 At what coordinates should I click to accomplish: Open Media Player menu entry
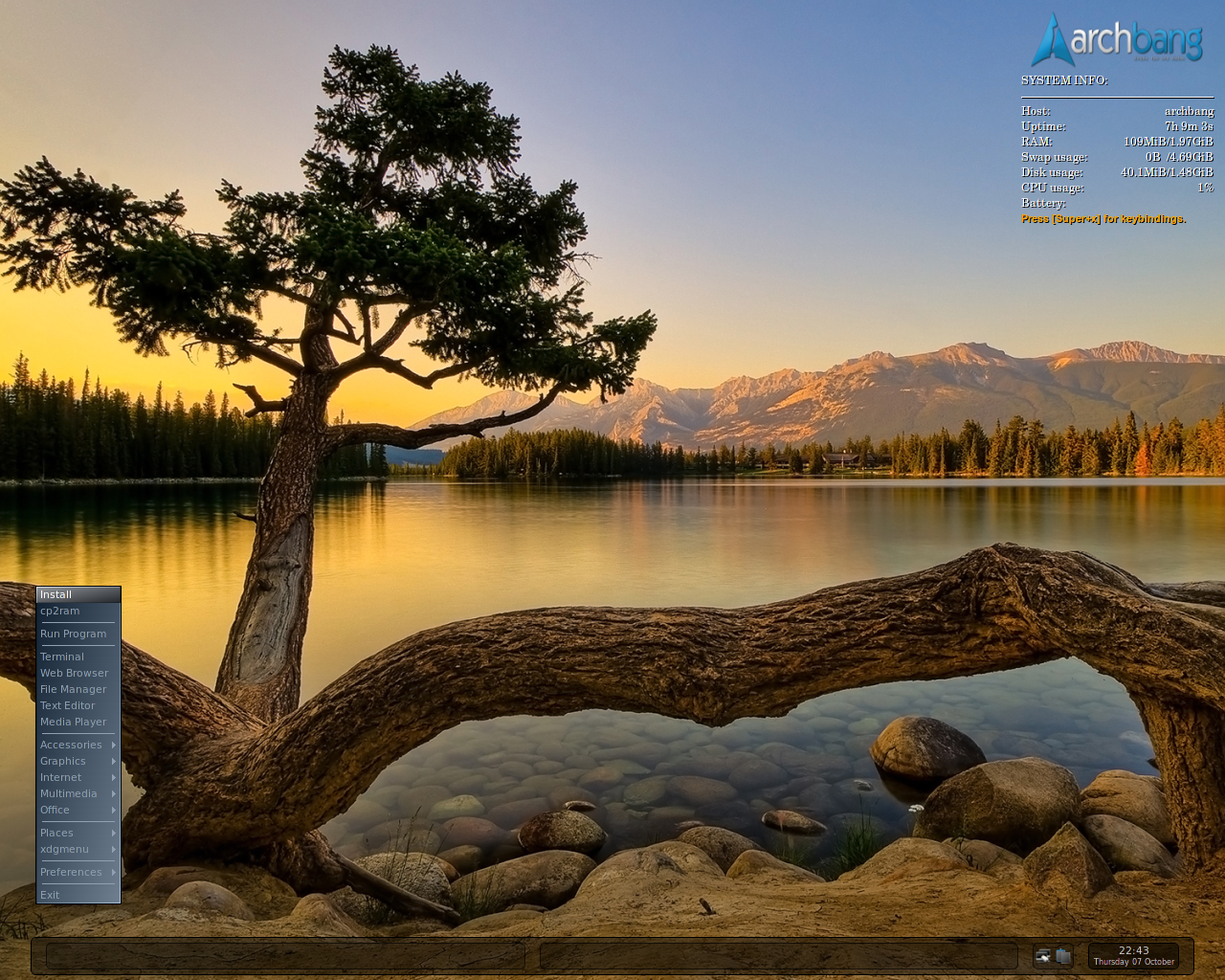pyautogui.click(x=78, y=722)
